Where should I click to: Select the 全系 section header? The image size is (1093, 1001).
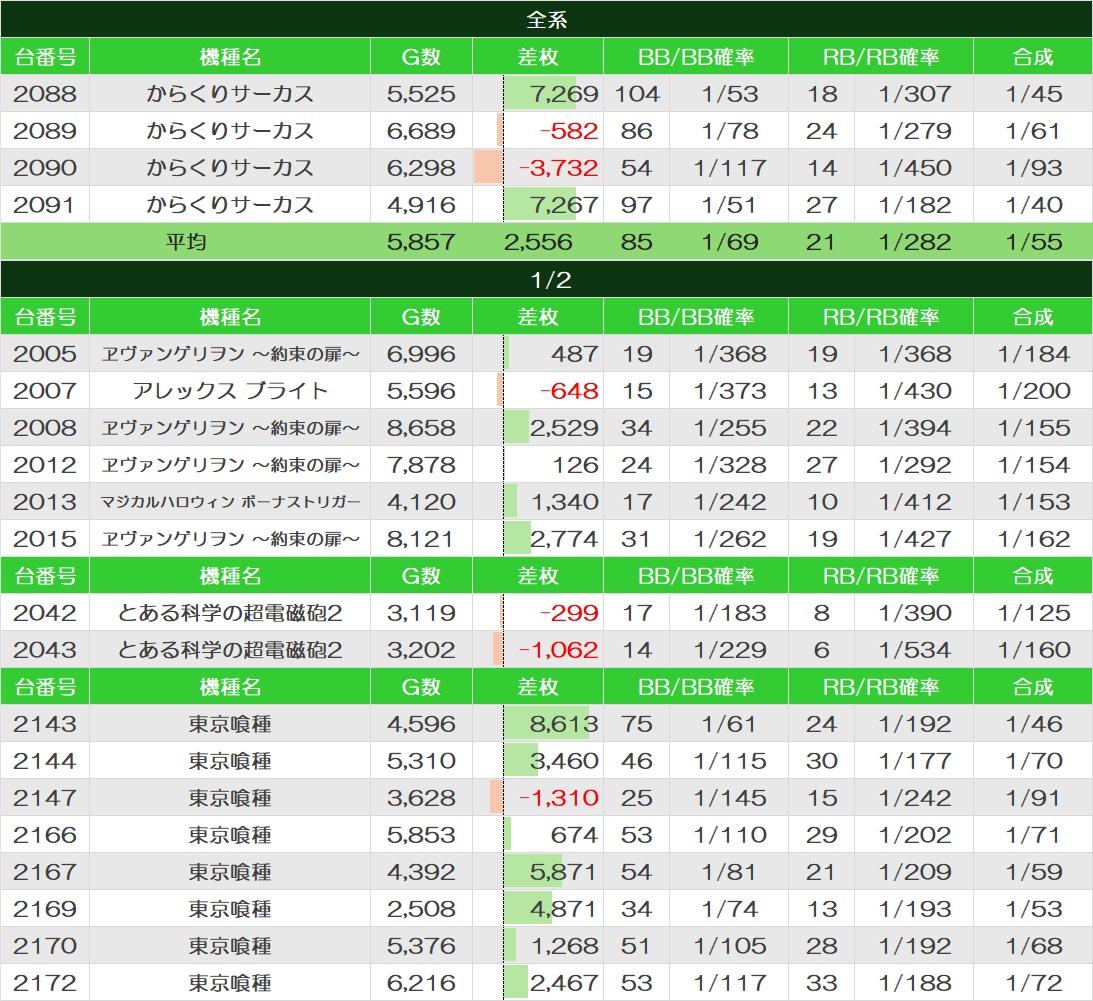546,19
